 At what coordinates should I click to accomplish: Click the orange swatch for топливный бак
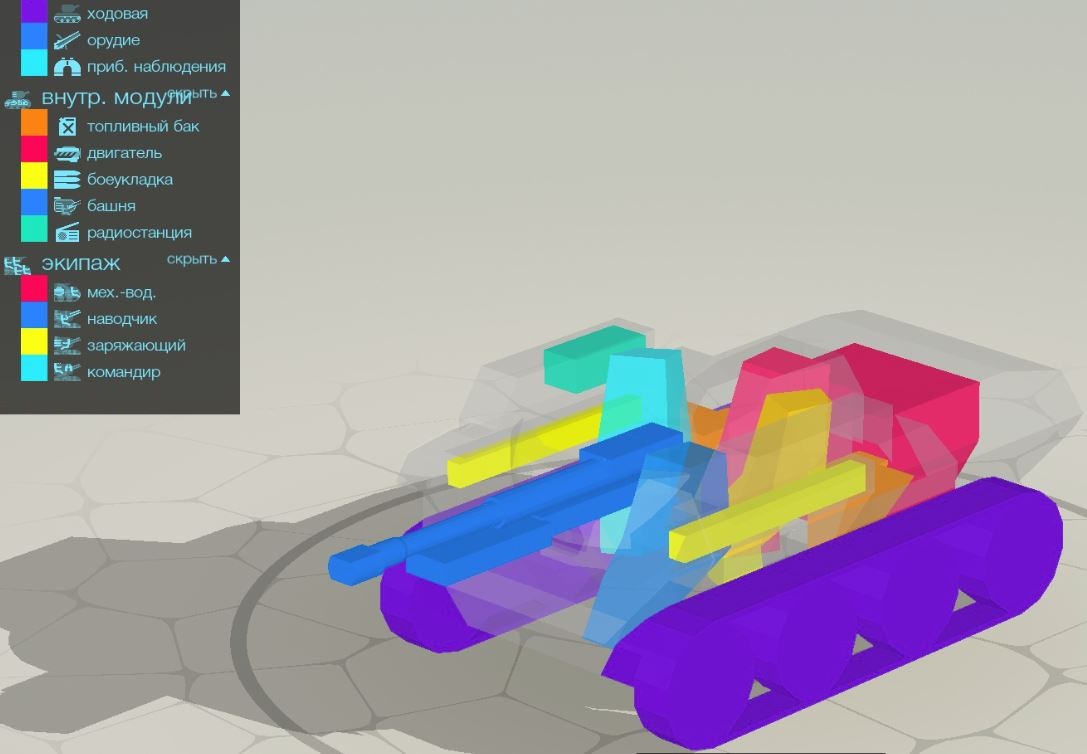click(34, 123)
